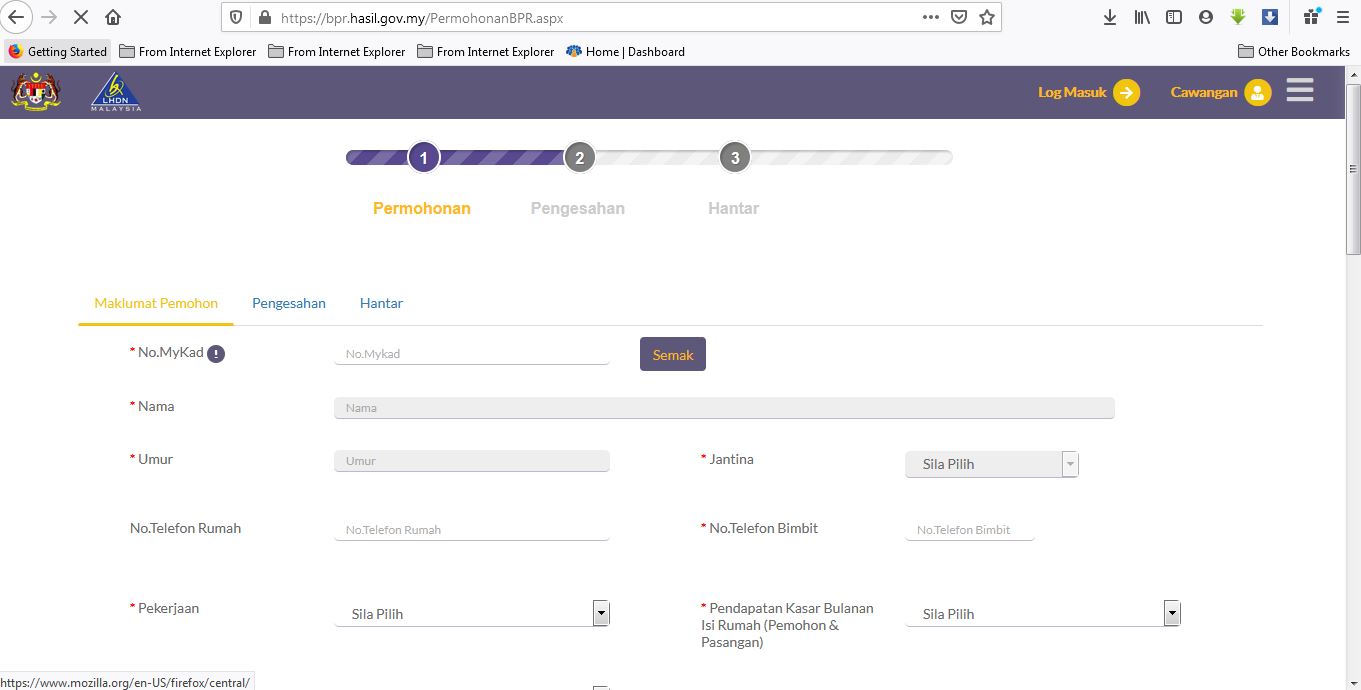Viewport: 1361px width, 690px height.
Task: Click the Log Masuk arrow icon
Action: [x=1126, y=92]
